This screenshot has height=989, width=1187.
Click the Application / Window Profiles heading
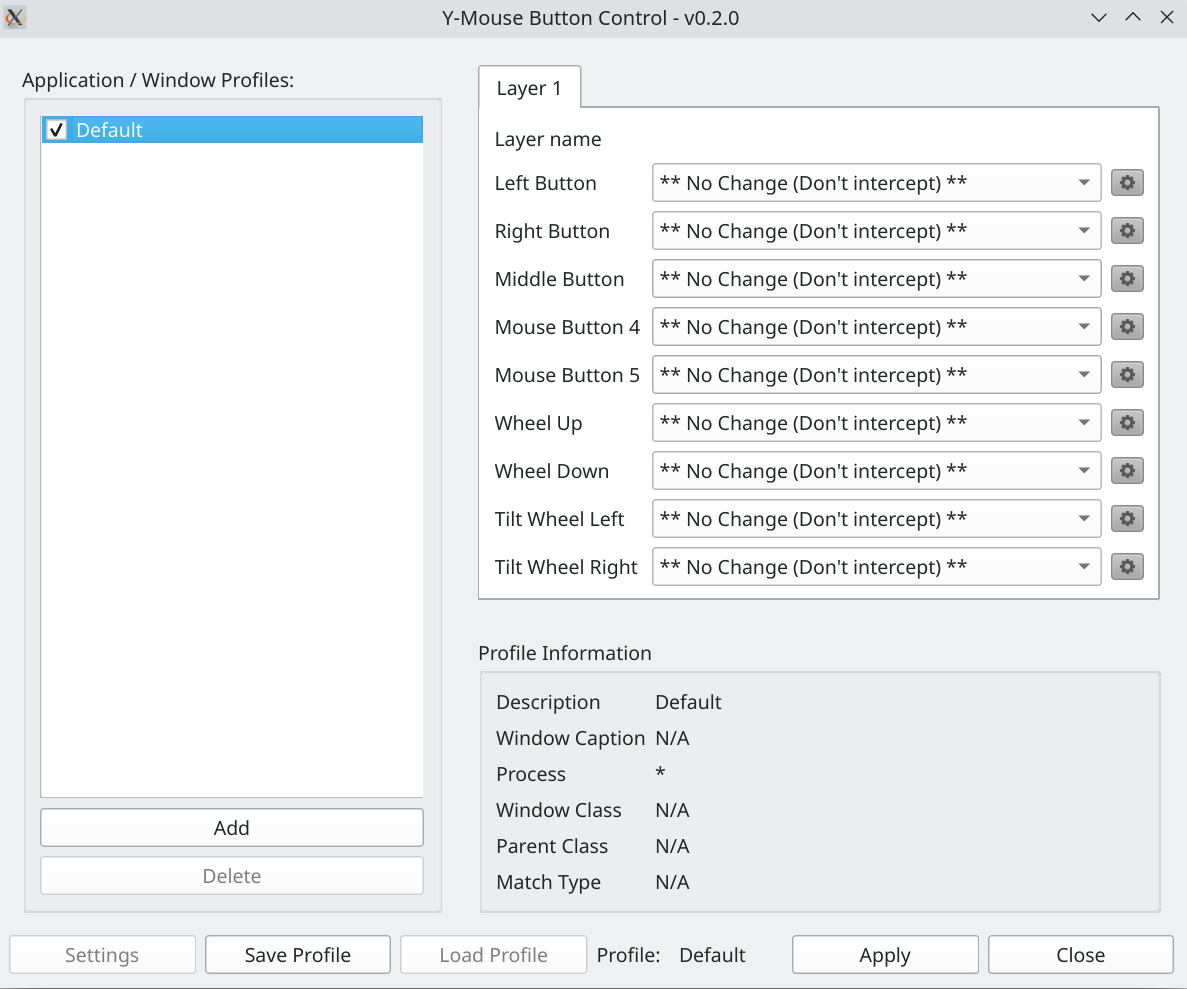(x=158, y=80)
